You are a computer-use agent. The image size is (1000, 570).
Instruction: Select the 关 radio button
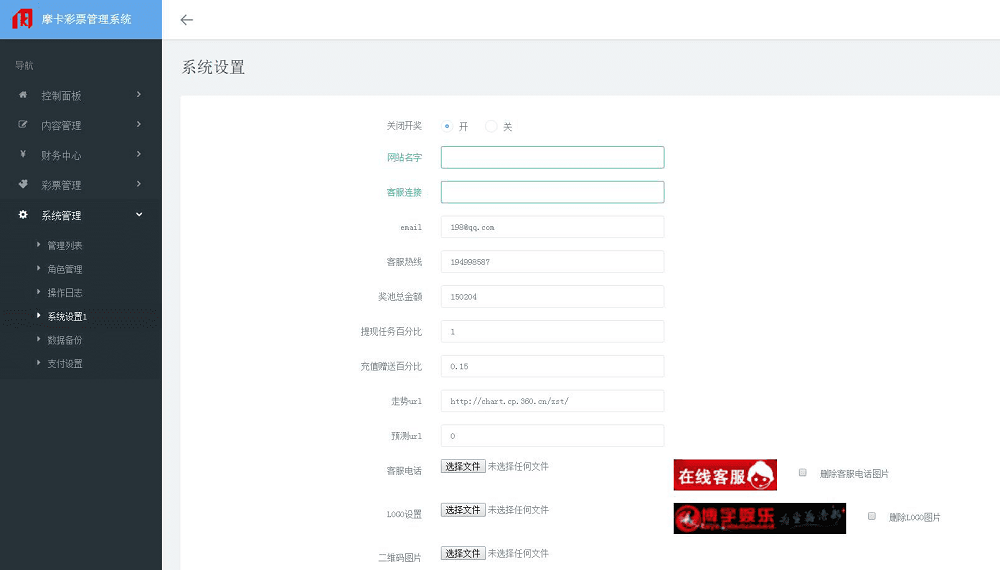pyautogui.click(x=491, y=126)
